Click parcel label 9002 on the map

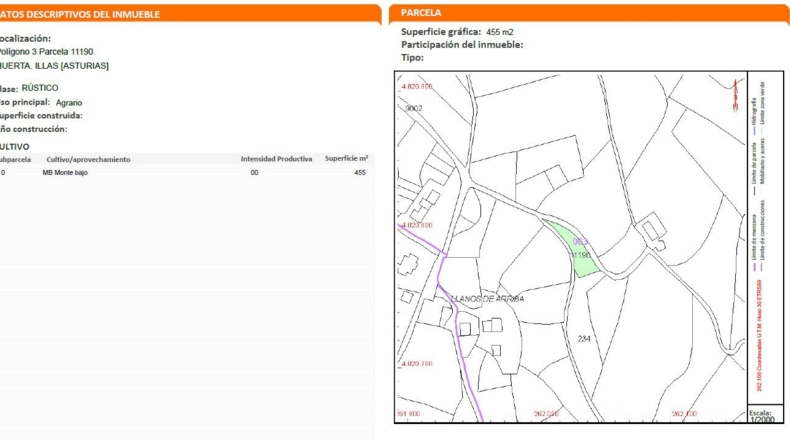[x=414, y=108]
